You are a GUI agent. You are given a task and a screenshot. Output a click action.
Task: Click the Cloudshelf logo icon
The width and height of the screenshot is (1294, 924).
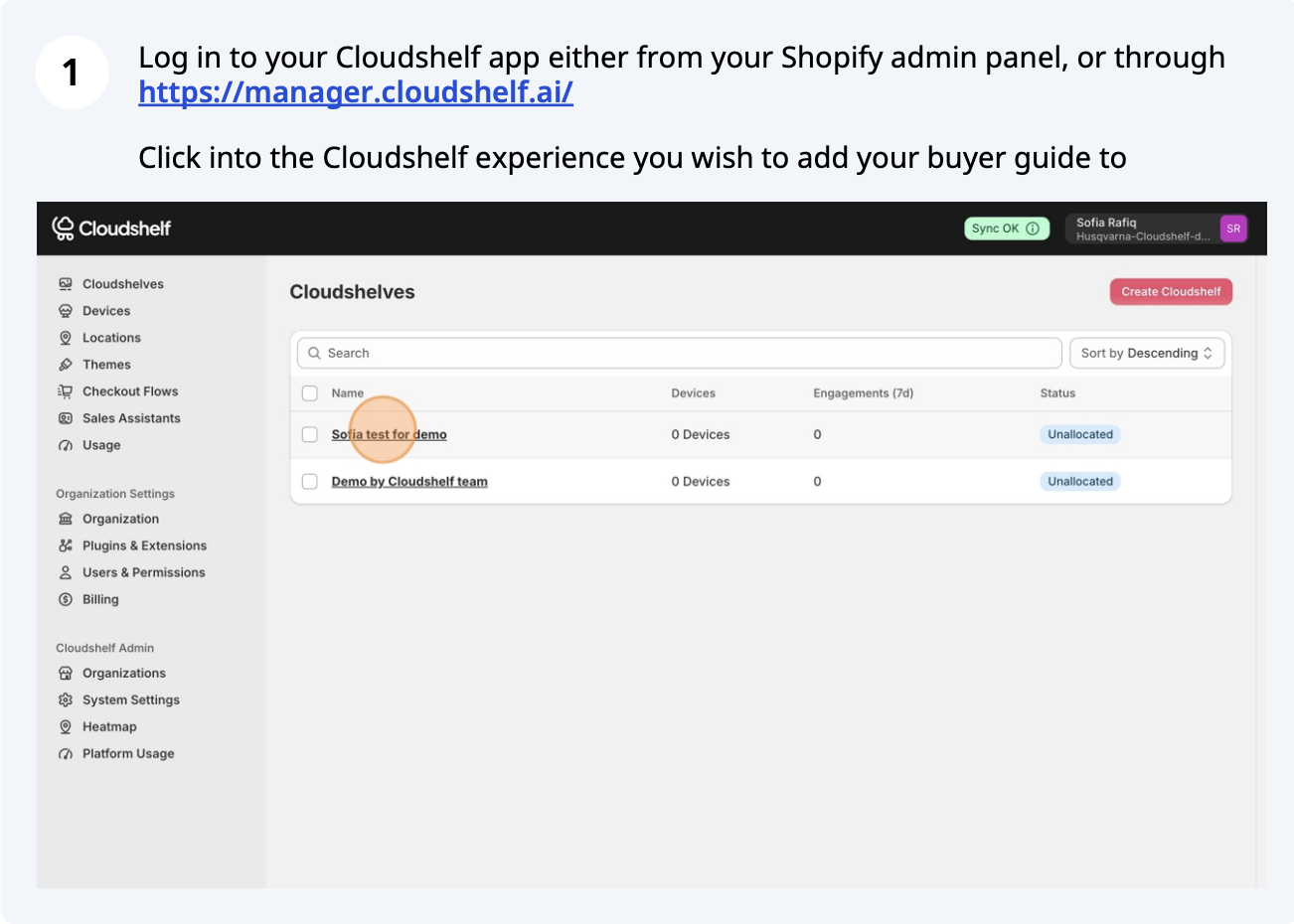point(64,229)
